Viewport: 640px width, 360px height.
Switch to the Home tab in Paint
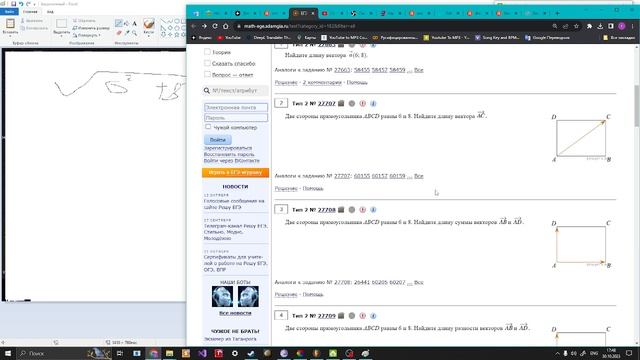[x=30, y=12]
